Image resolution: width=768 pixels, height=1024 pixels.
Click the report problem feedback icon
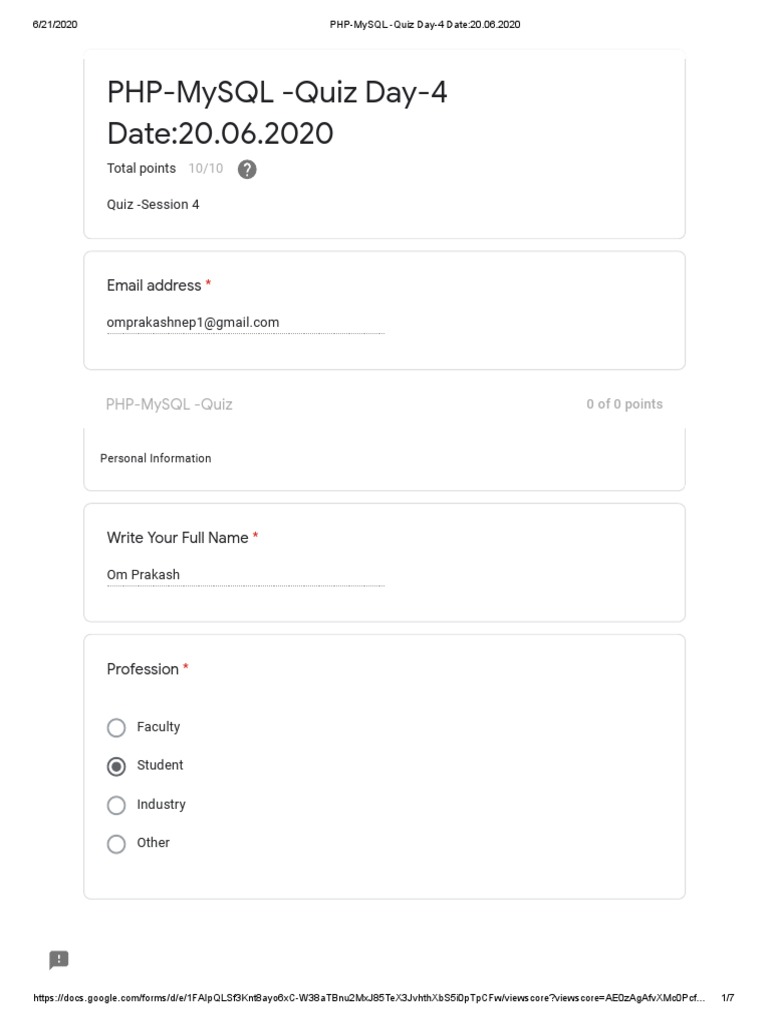click(x=59, y=960)
